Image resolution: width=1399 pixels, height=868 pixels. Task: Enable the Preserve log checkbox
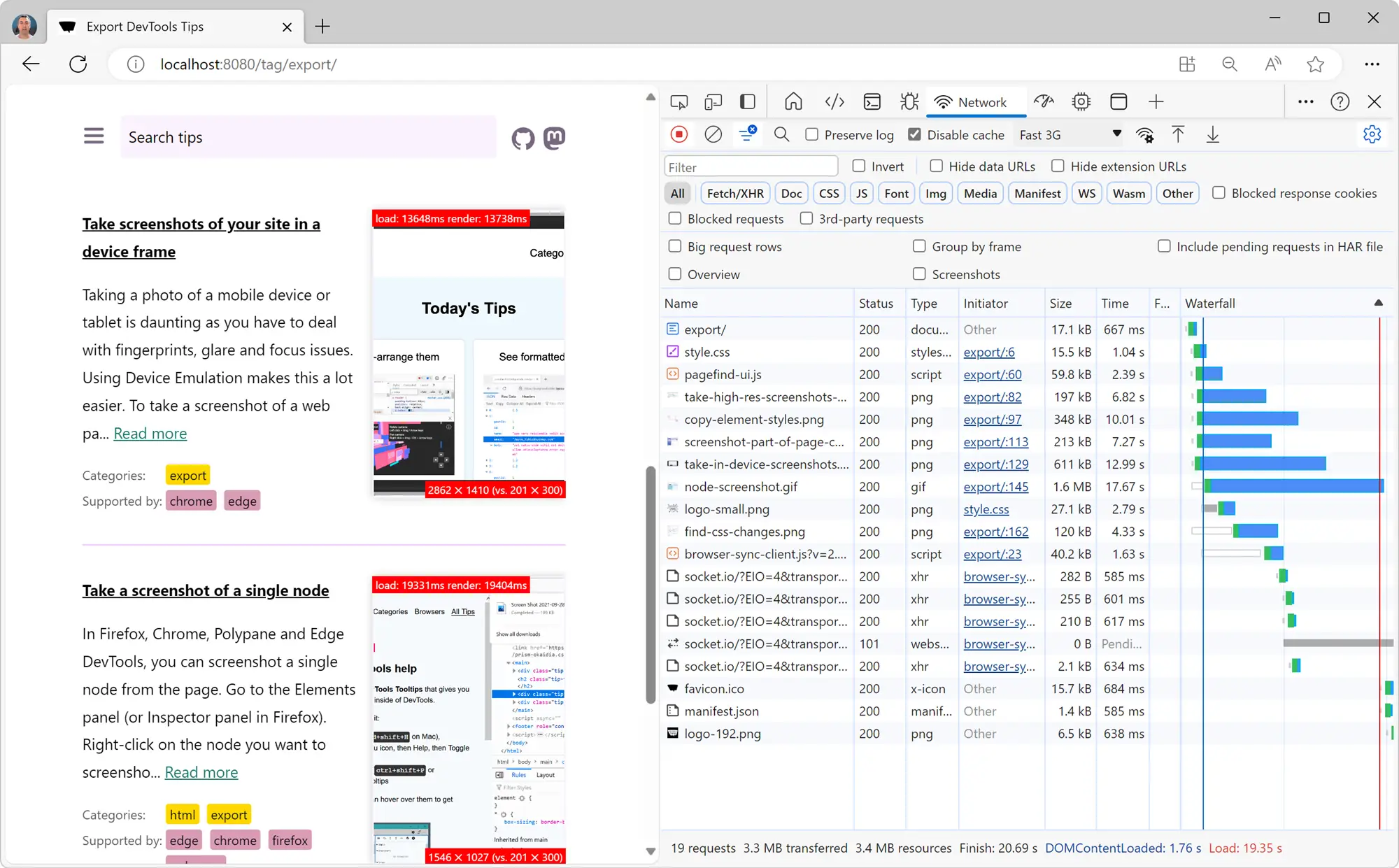tap(811, 134)
